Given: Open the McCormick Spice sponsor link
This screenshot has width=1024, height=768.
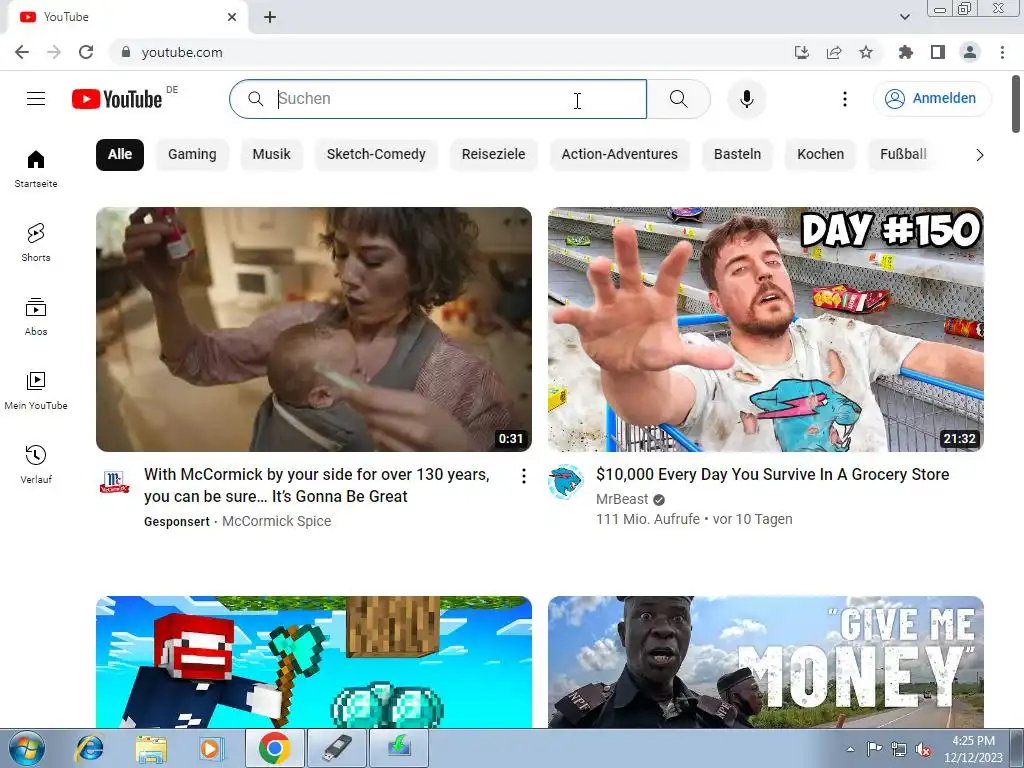Looking at the screenshot, I should [x=276, y=521].
